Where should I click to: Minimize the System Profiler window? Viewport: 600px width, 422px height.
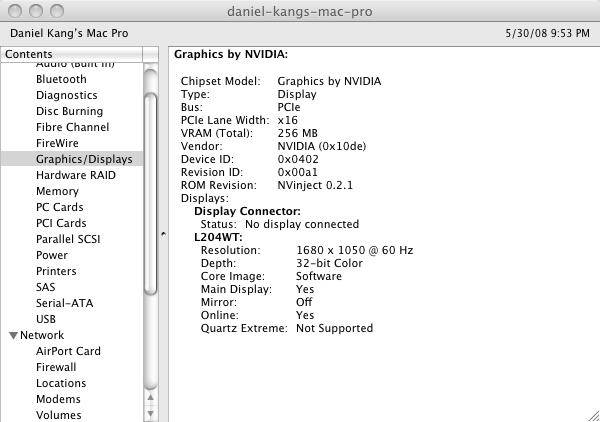(36, 11)
